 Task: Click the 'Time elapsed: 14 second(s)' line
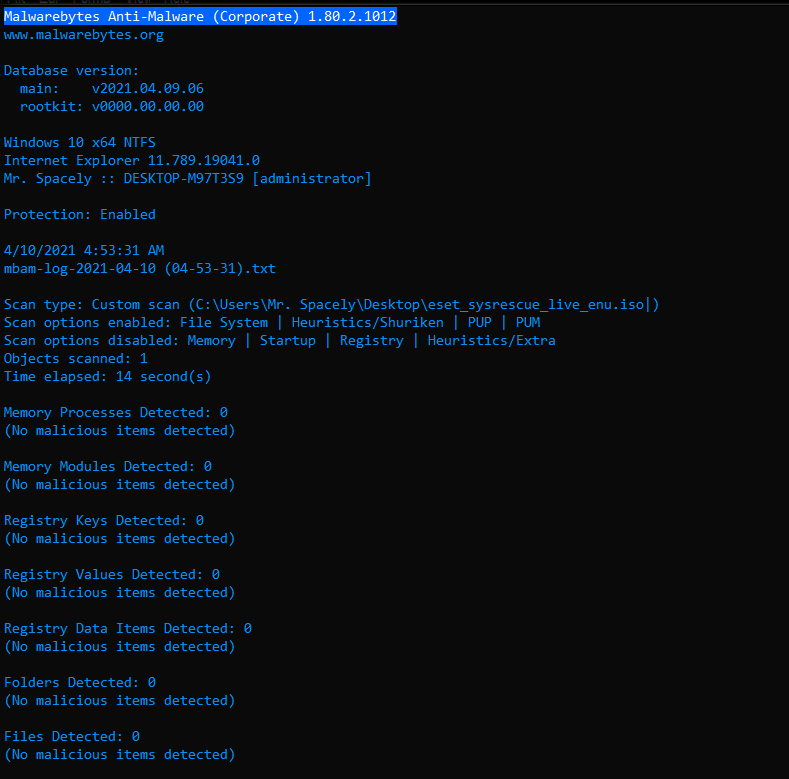108,376
